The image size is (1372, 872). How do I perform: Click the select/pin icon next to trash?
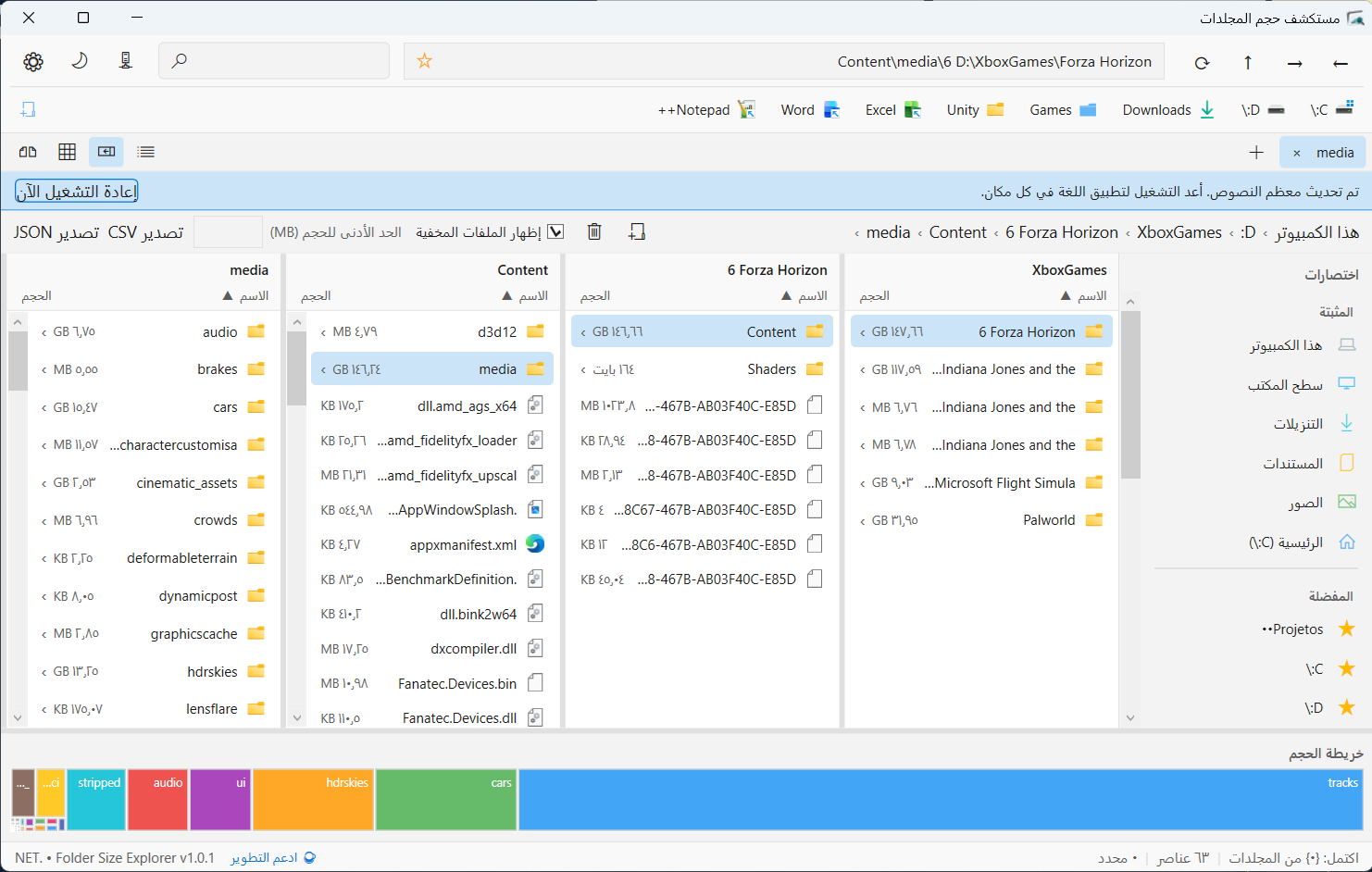click(x=637, y=231)
